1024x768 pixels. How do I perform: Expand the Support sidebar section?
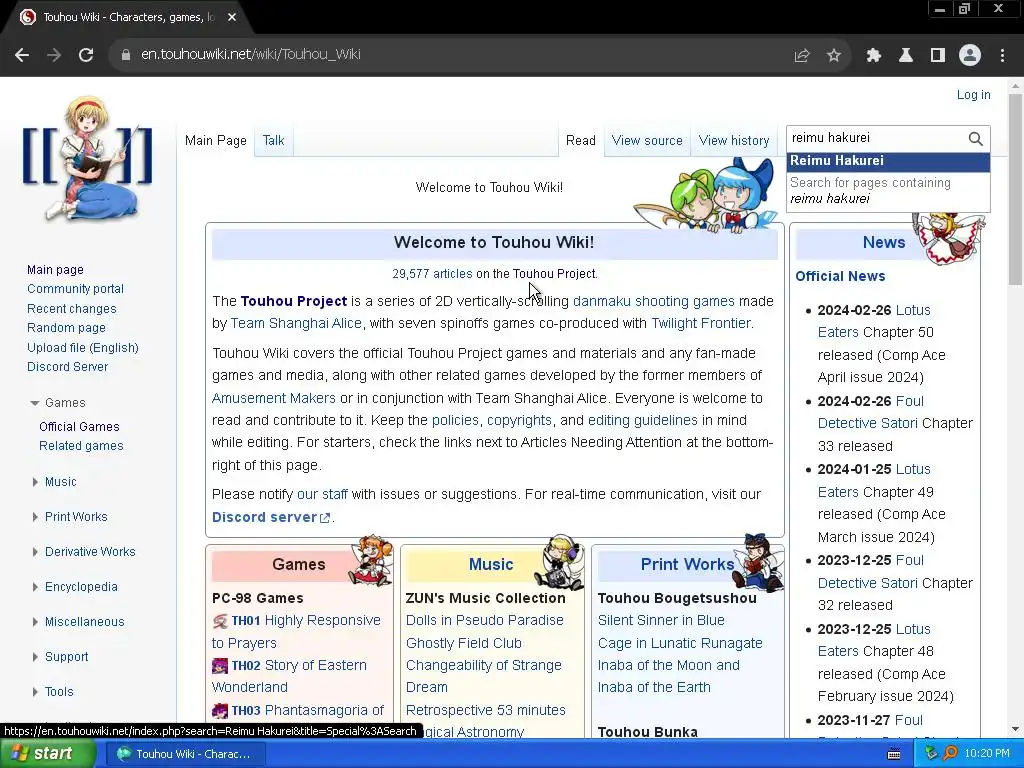click(x=35, y=657)
